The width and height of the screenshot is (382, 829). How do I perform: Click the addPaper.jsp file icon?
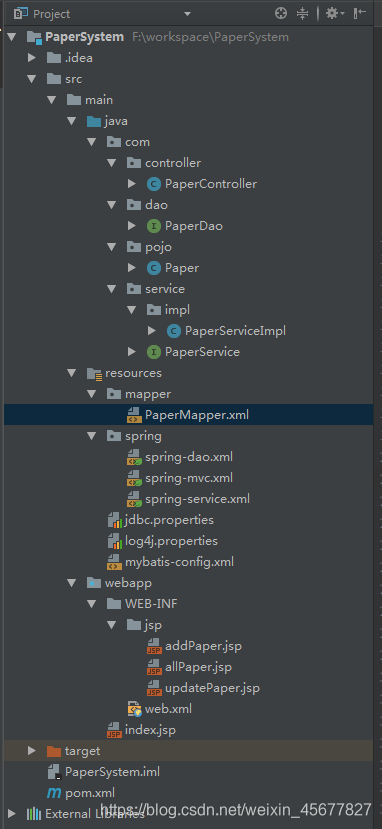(154, 646)
